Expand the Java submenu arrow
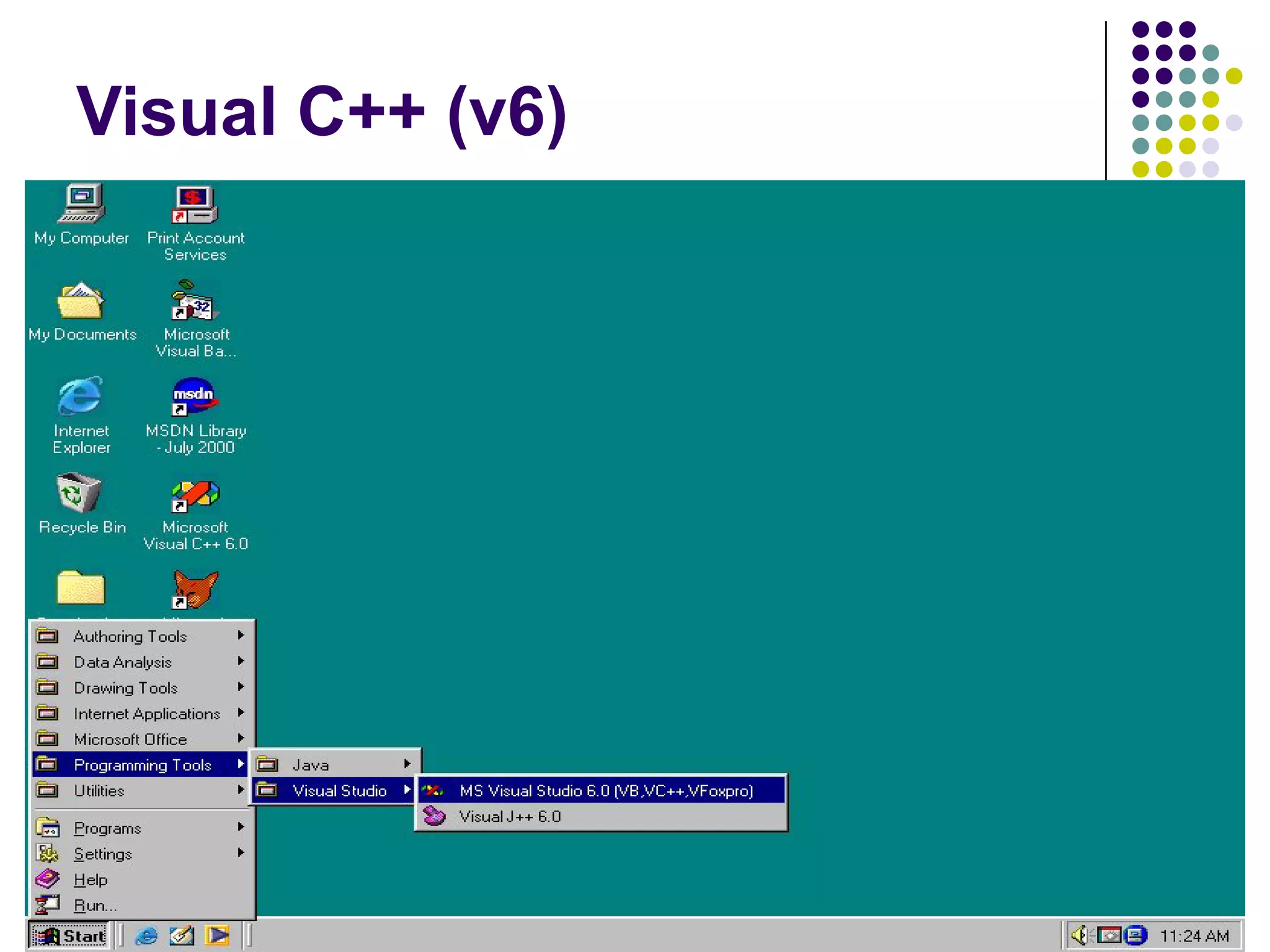The width and height of the screenshot is (1270, 952). click(407, 764)
